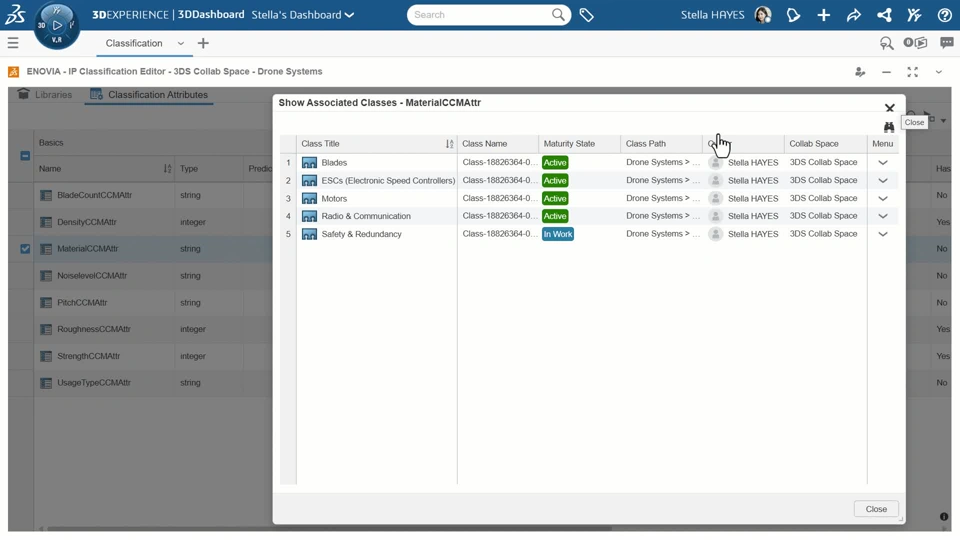Viewport: 960px width, 540px height.
Task: Sort the Name column in attributes table
Action: [x=167, y=168]
